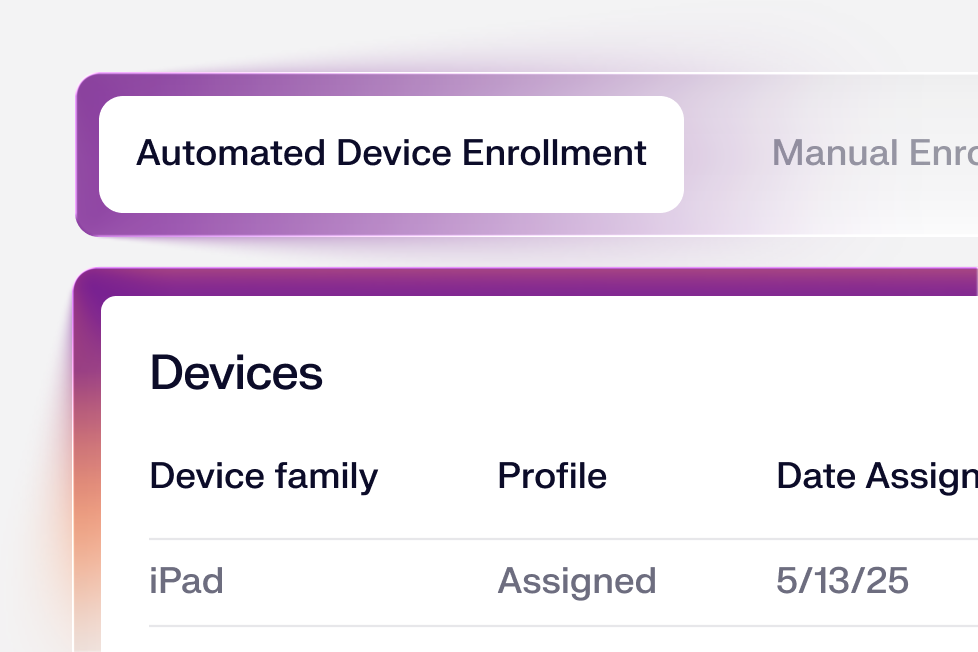978x652 pixels.
Task: Click the 5/13/25 date value
Action: click(841, 581)
